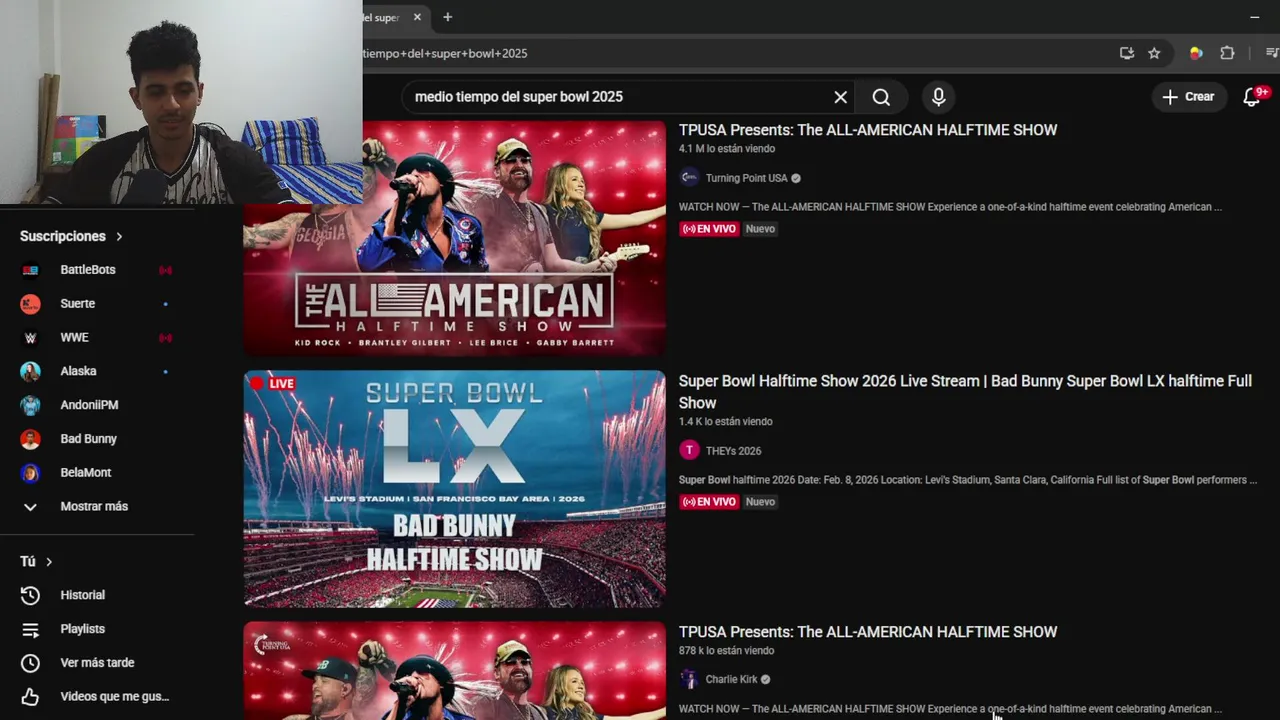This screenshot has height=720, width=1280.
Task: Click the Bad Bunny avatar in sidebar
Action: point(31,439)
